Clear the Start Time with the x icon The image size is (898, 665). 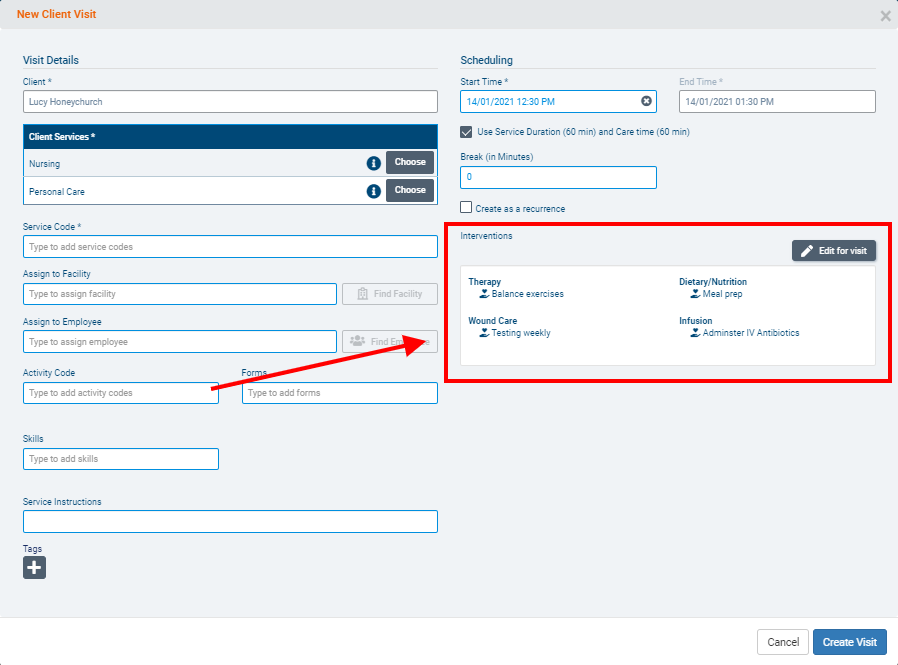coord(646,101)
